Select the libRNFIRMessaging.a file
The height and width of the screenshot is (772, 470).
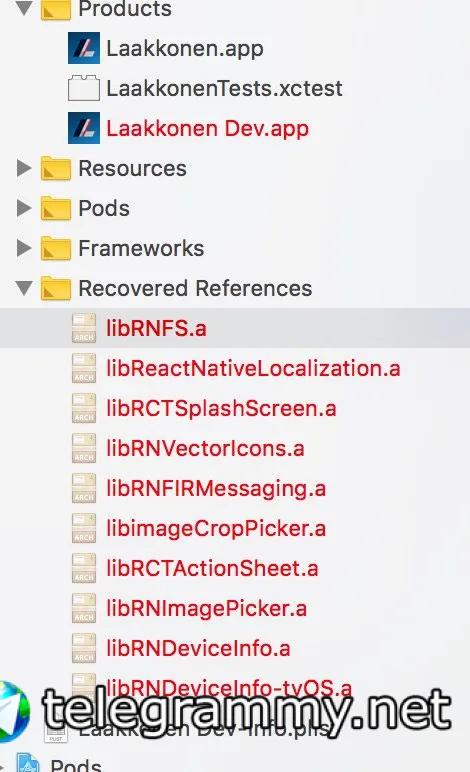[x=216, y=488]
